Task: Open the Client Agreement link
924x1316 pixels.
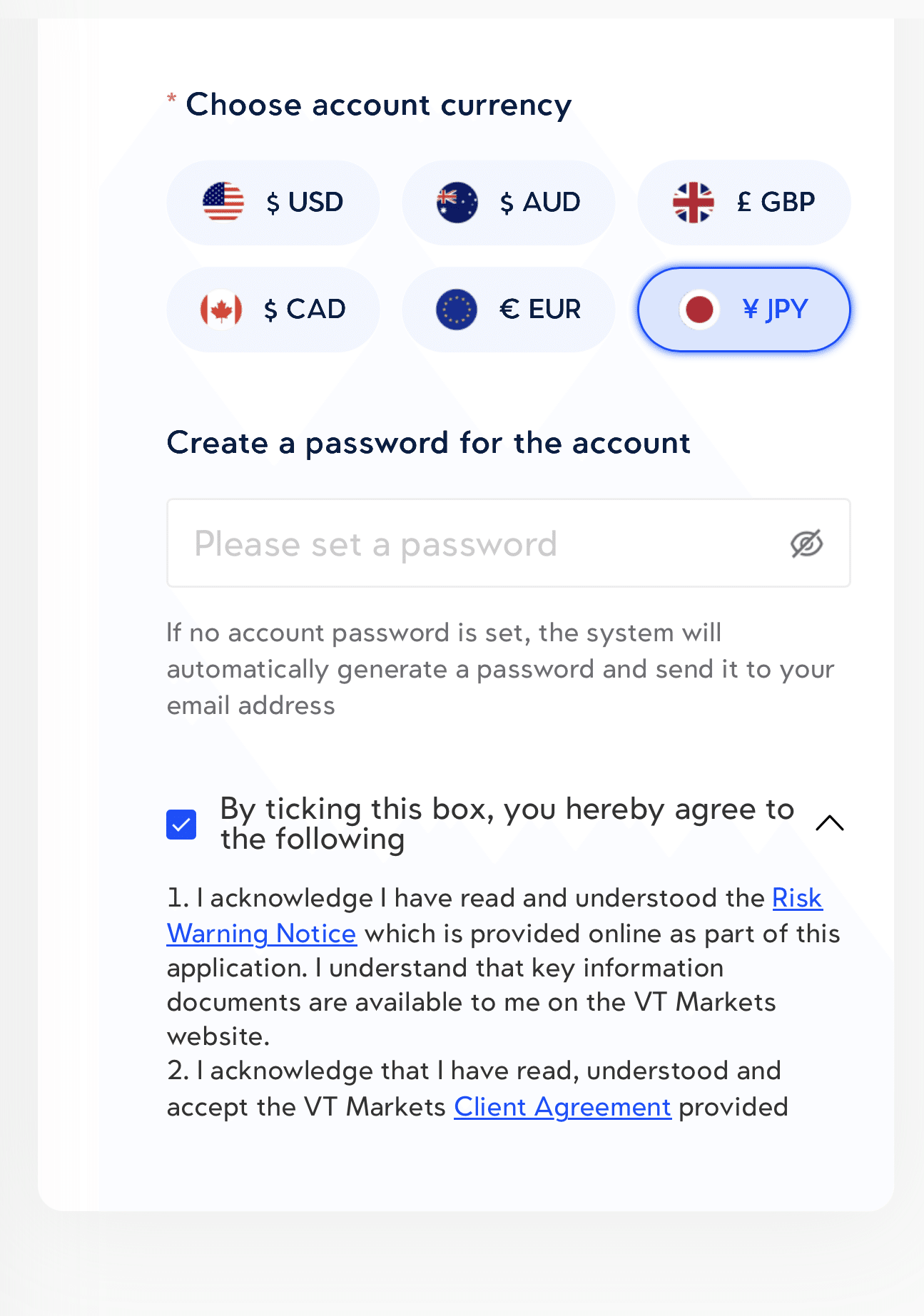Action: (x=562, y=1107)
